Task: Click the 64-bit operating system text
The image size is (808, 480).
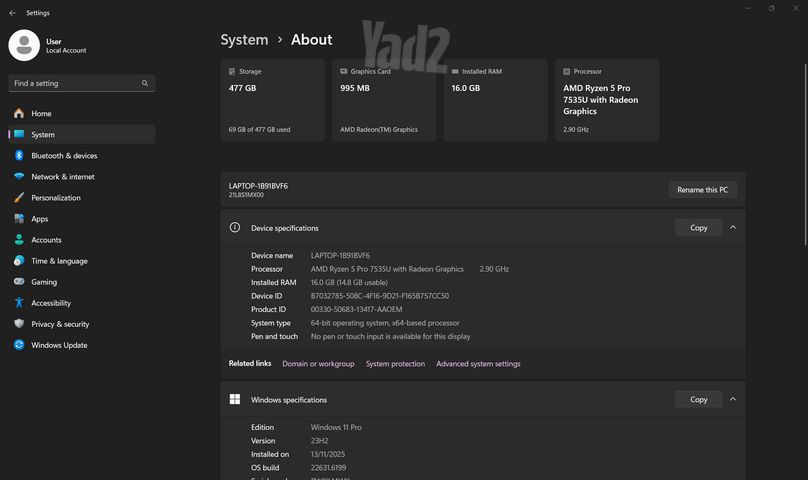Action: coord(385,323)
